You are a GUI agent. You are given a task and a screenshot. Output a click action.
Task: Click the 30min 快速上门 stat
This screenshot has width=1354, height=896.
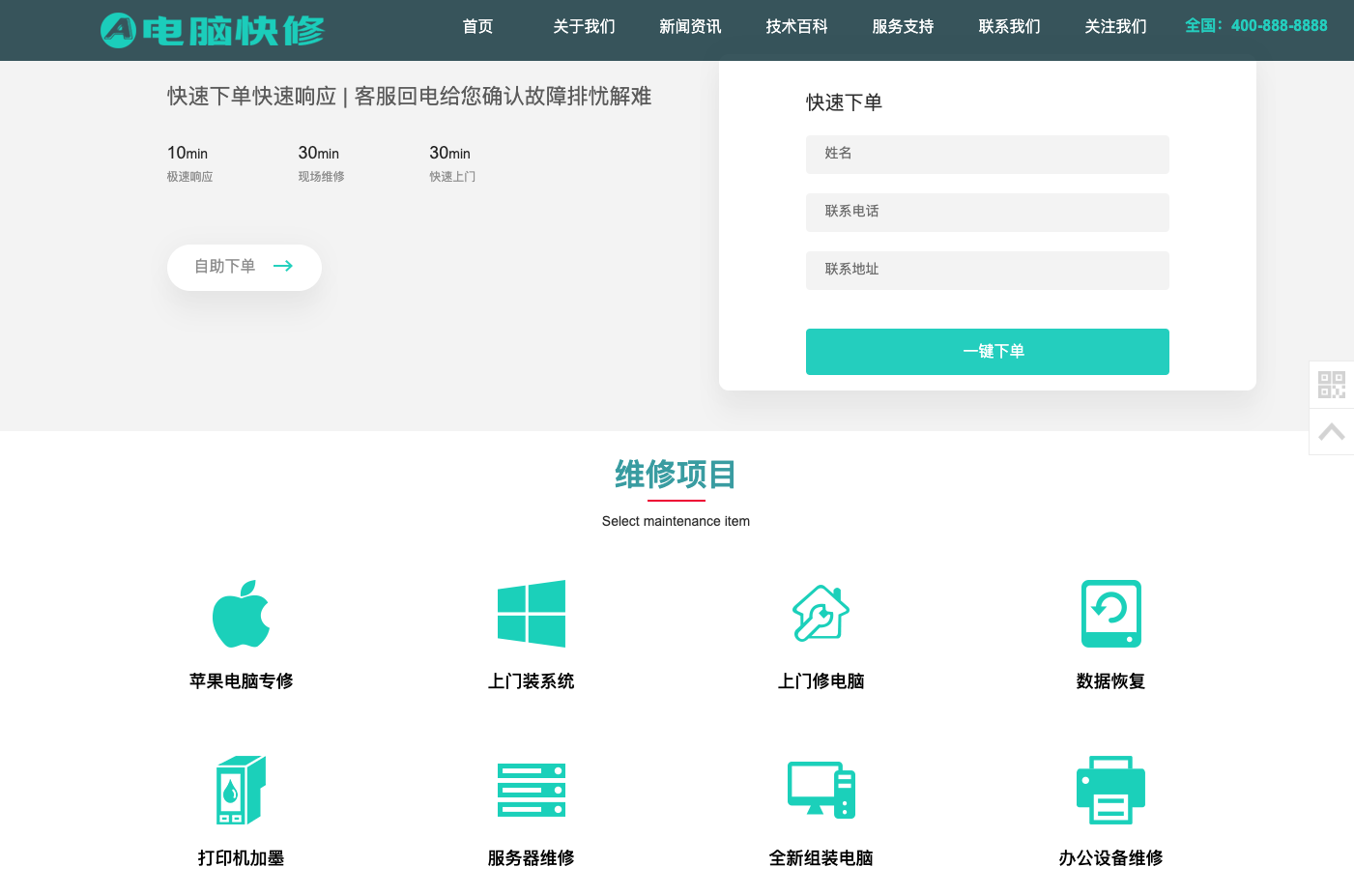tap(452, 163)
